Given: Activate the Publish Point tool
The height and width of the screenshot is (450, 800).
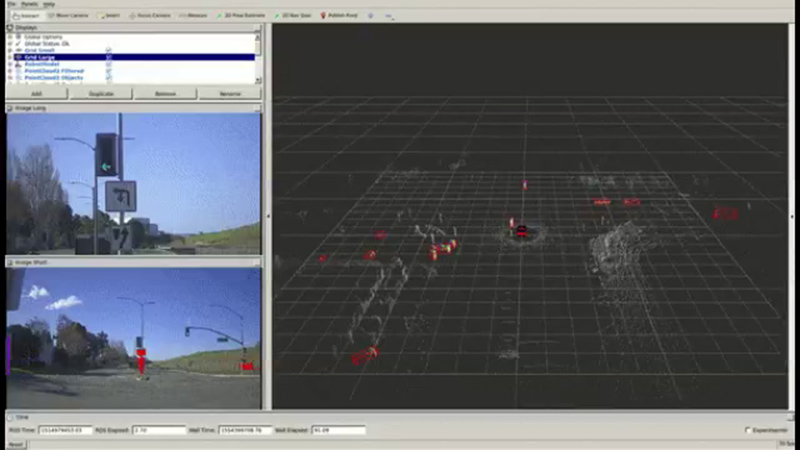Looking at the screenshot, I should coord(340,16).
